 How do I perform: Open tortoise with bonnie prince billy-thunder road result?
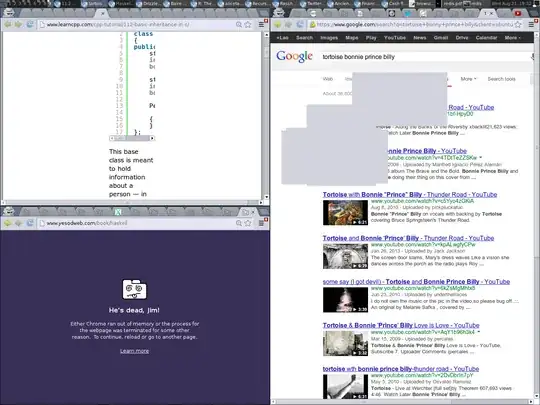pyautogui.click(x=401, y=369)
